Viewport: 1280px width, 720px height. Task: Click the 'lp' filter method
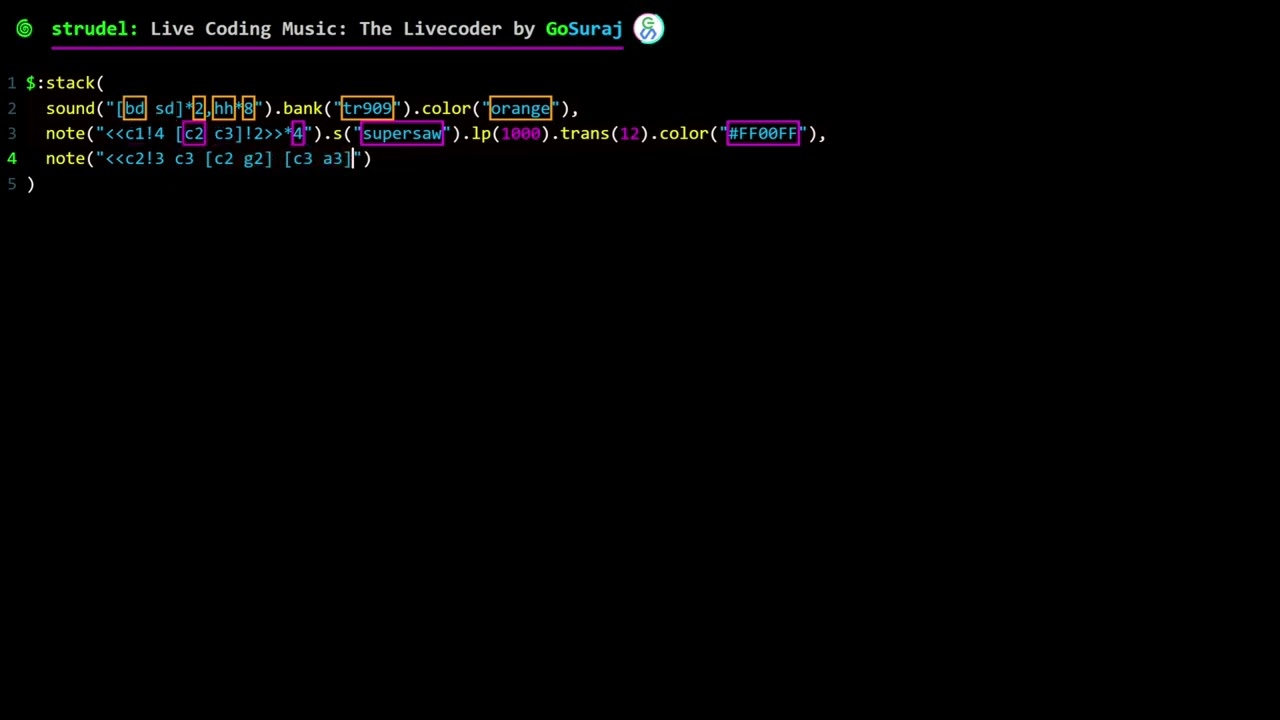481,133
